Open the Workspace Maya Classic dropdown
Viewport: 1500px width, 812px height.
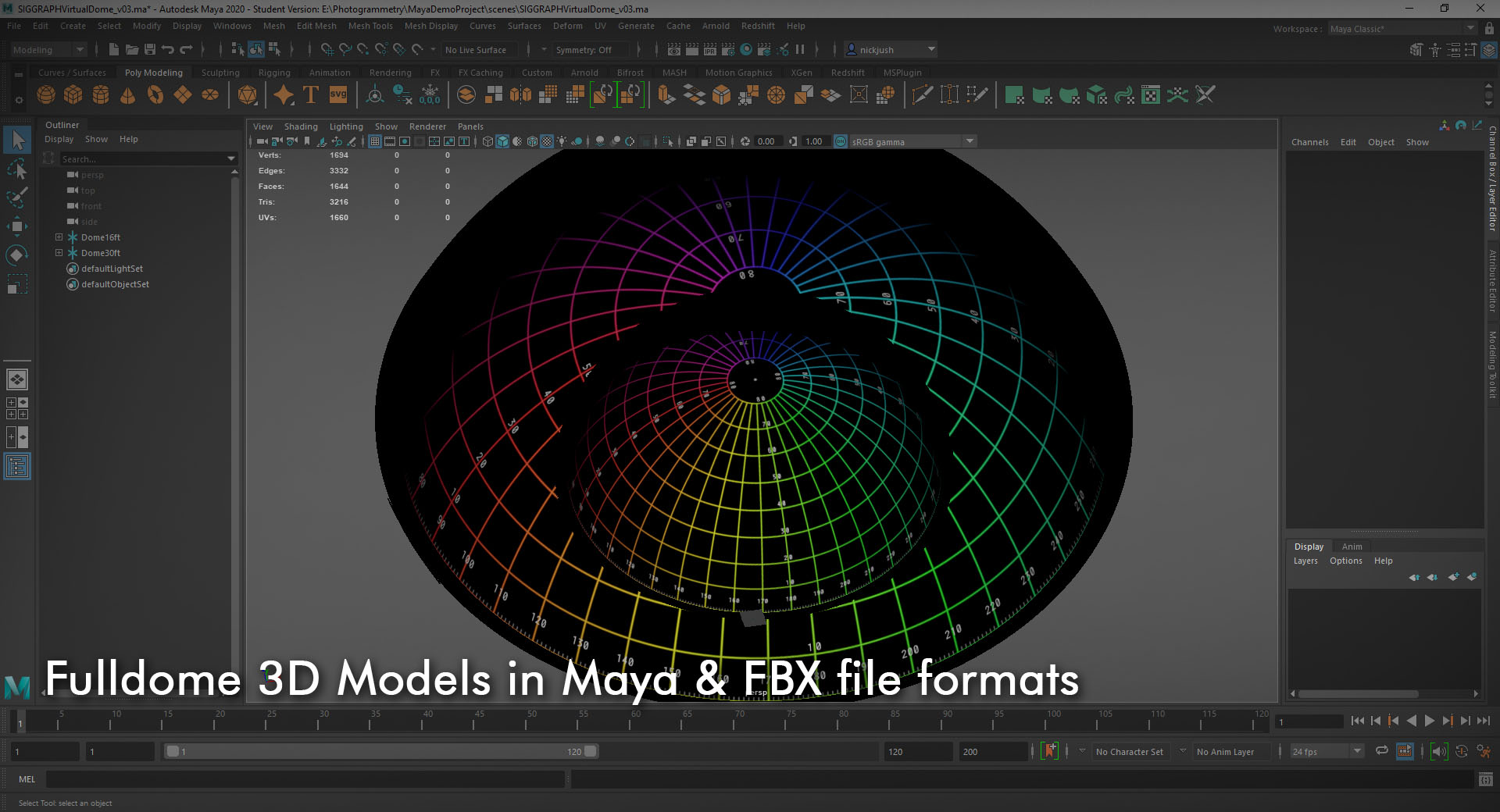1402,28
